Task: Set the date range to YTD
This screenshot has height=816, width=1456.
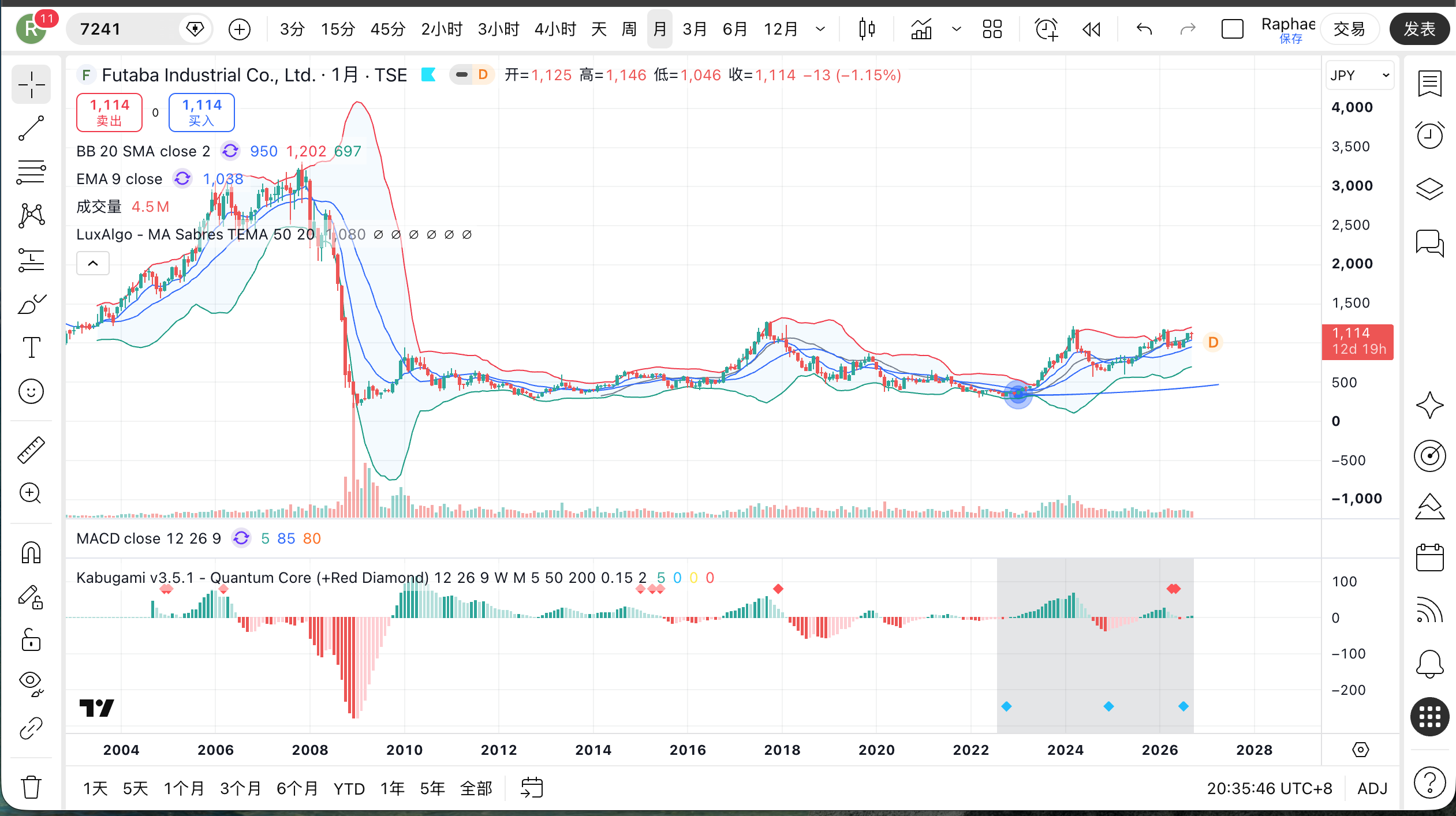Action: (349, 788)
